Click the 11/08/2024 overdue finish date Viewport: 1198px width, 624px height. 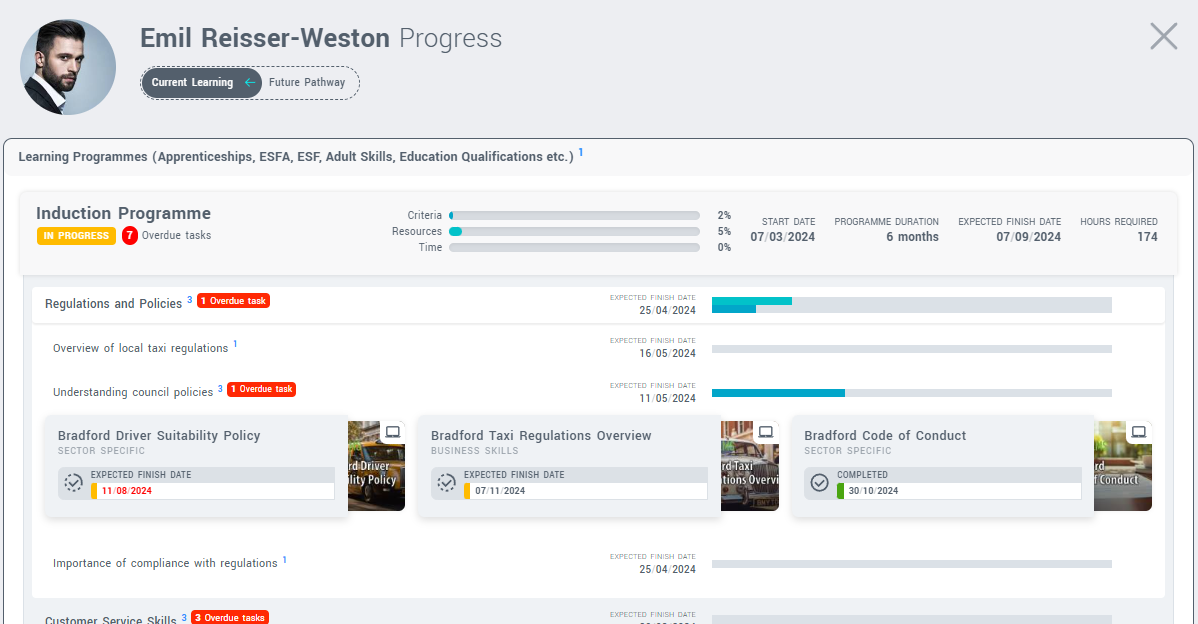tap(127, 491)
